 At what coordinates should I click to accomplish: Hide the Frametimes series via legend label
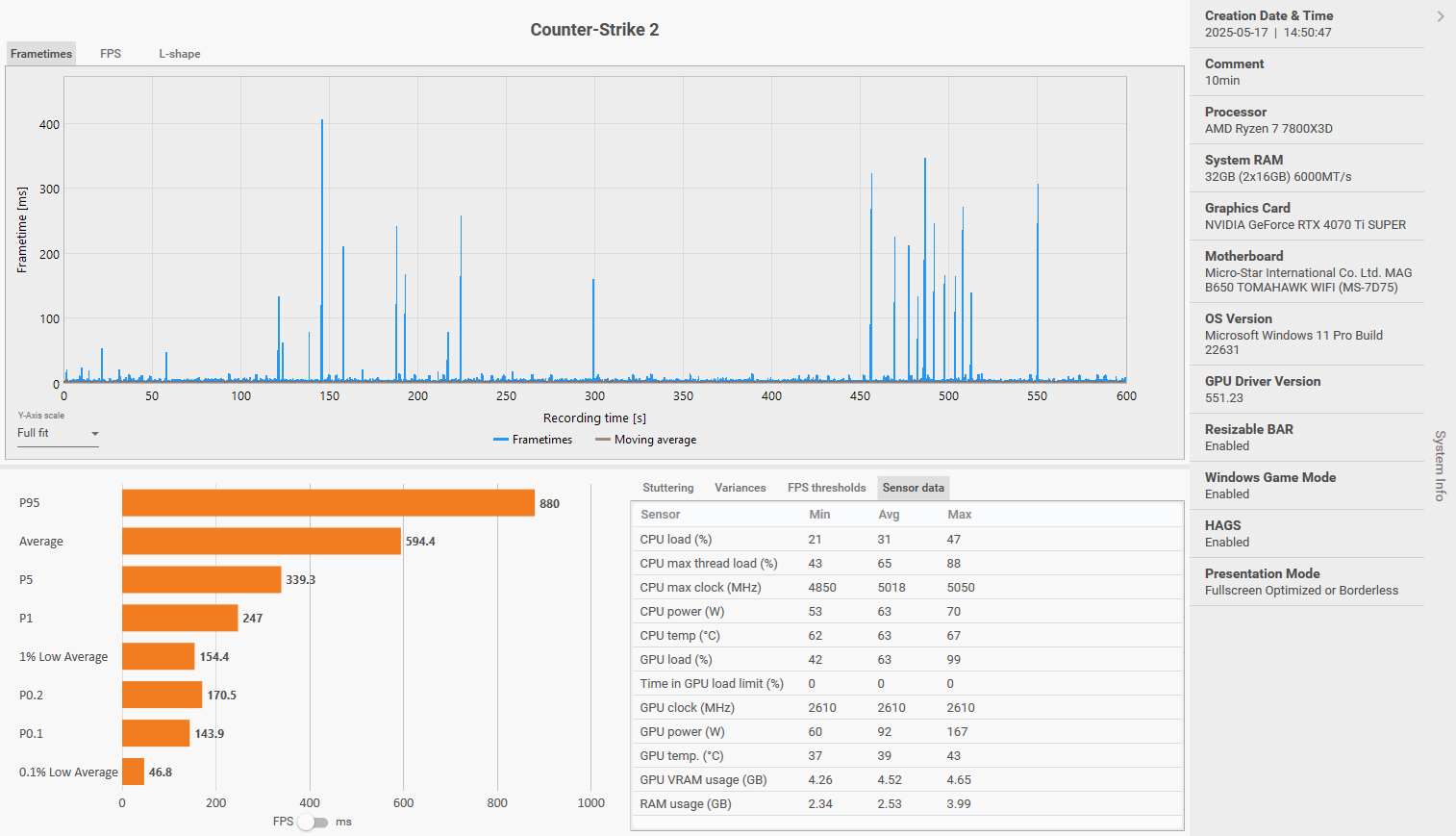(541, 440)
